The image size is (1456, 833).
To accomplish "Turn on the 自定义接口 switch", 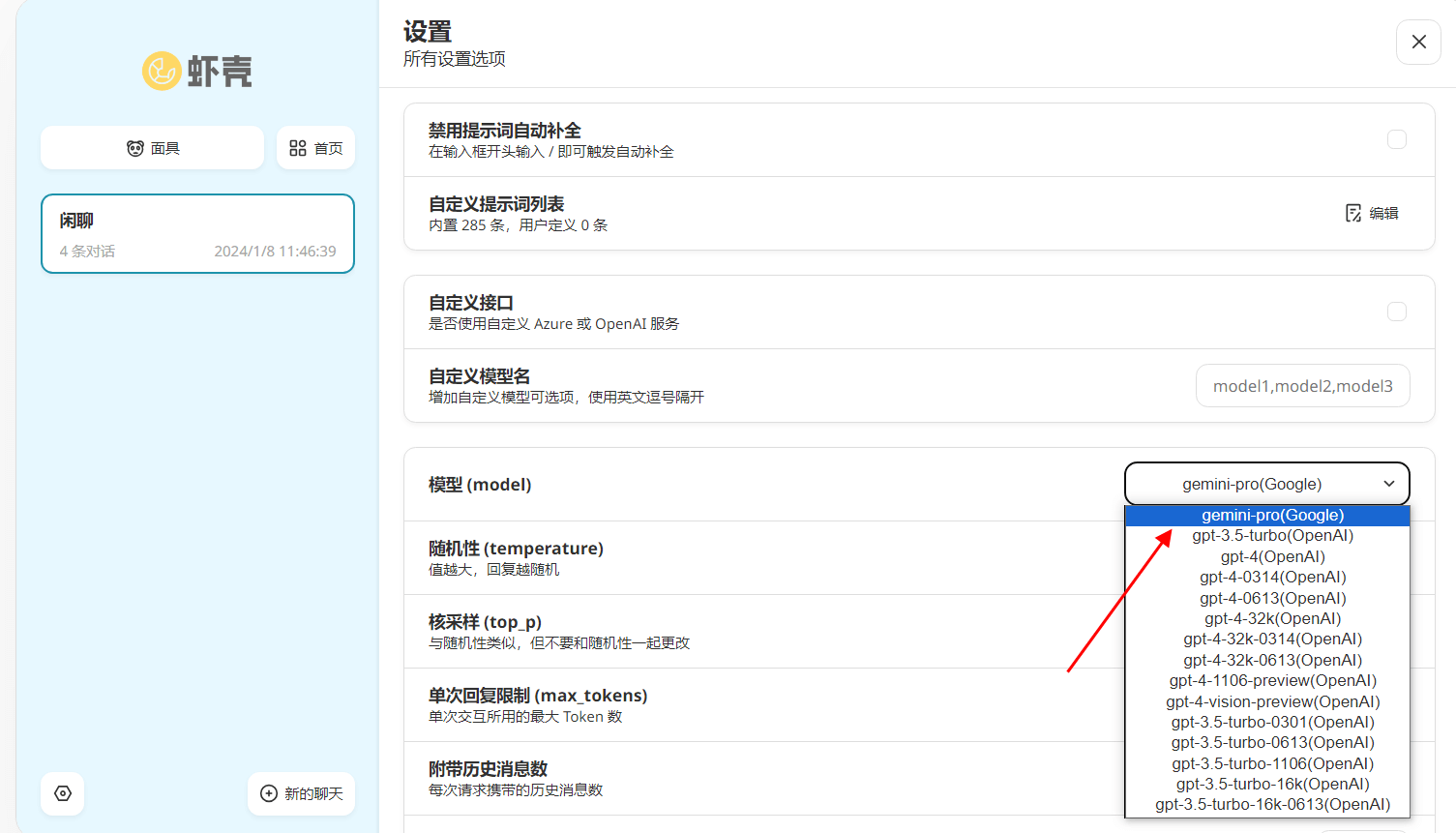I will (1396, 311).
